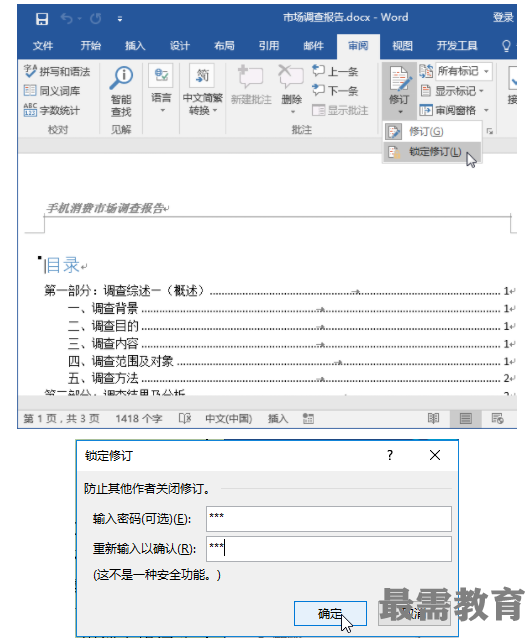
Task: Open 同义词库 thesaurus
Action: 52,91
